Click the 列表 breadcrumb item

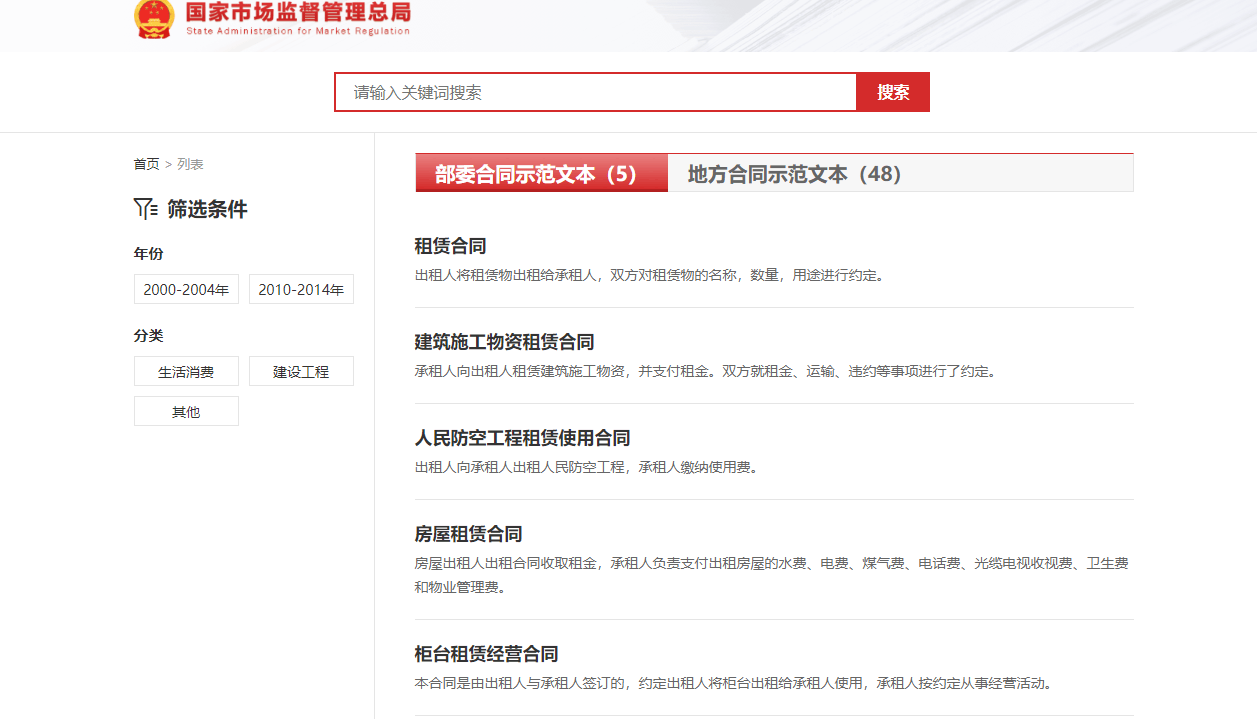tap(190, 164)
